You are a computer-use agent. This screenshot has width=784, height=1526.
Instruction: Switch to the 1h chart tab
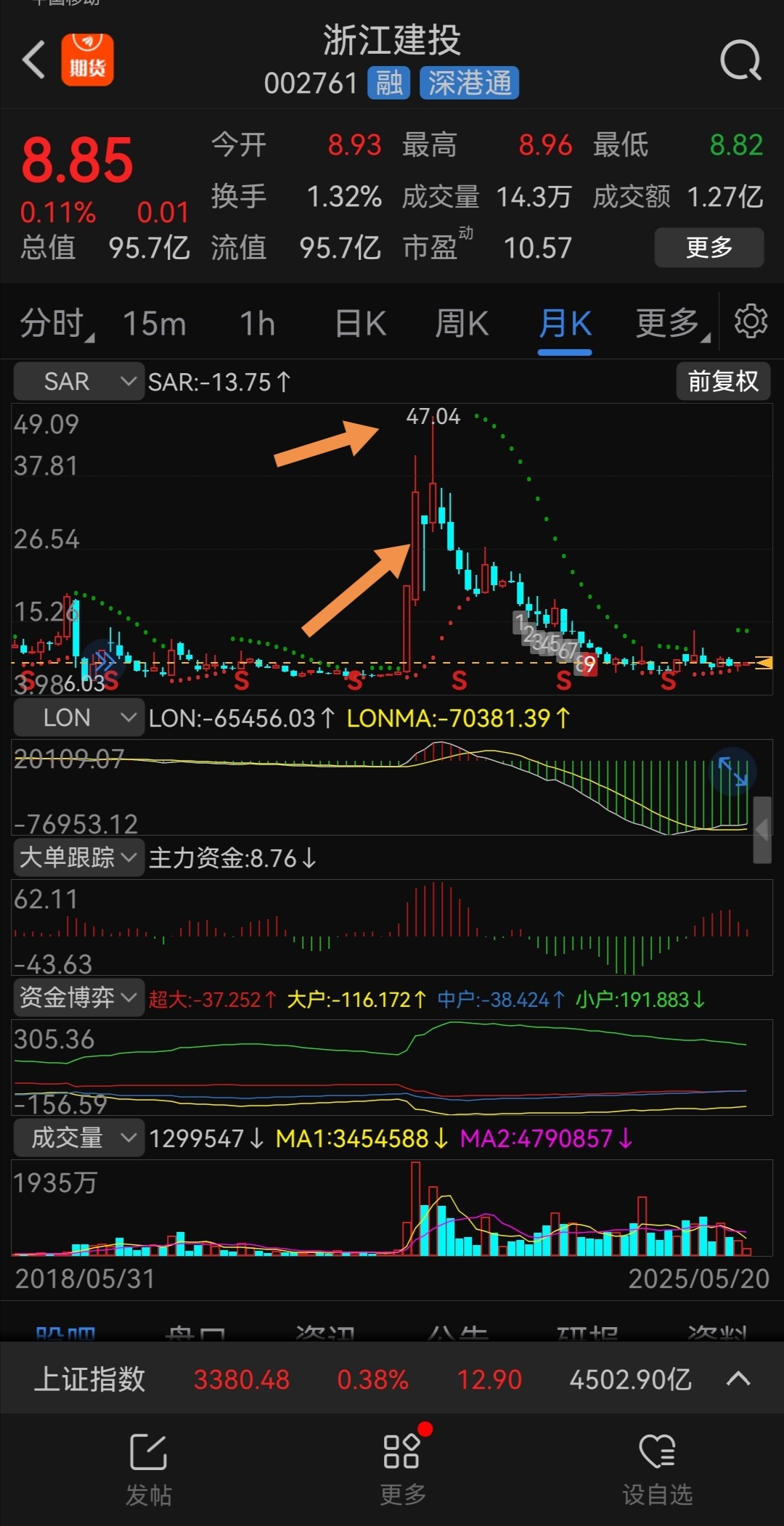[x=258, y=323]
